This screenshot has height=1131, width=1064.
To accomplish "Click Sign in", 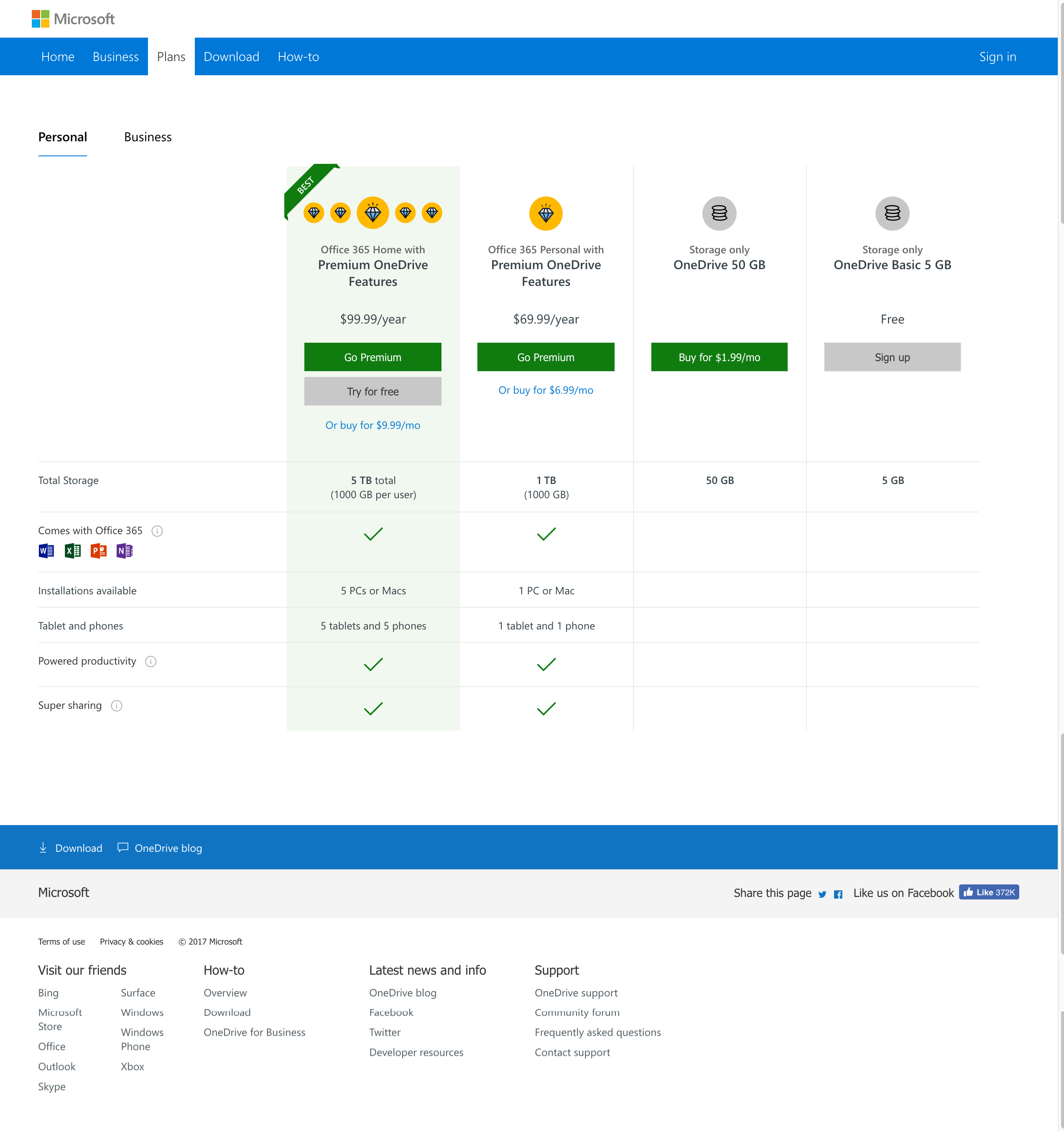I will (998, 56).
